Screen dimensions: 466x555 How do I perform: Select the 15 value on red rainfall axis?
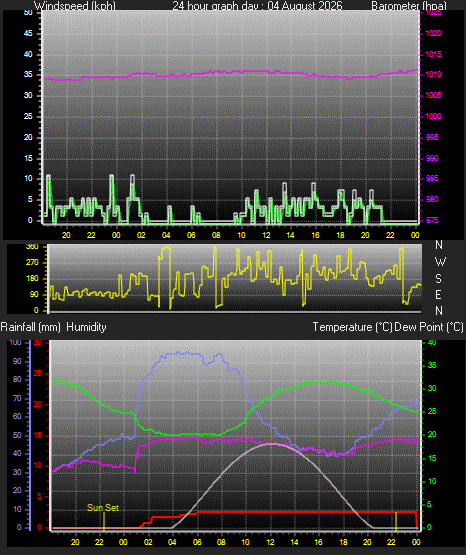pyautogui.click(x=38, y=435)
